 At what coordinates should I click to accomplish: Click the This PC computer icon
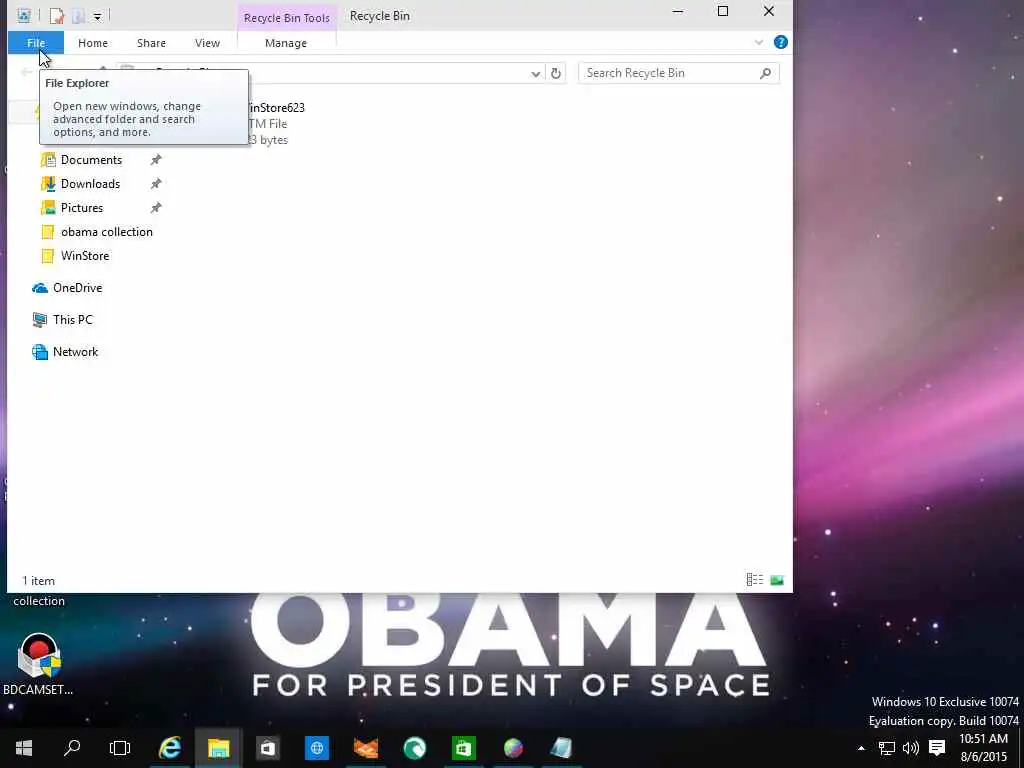tap(40, 320)
